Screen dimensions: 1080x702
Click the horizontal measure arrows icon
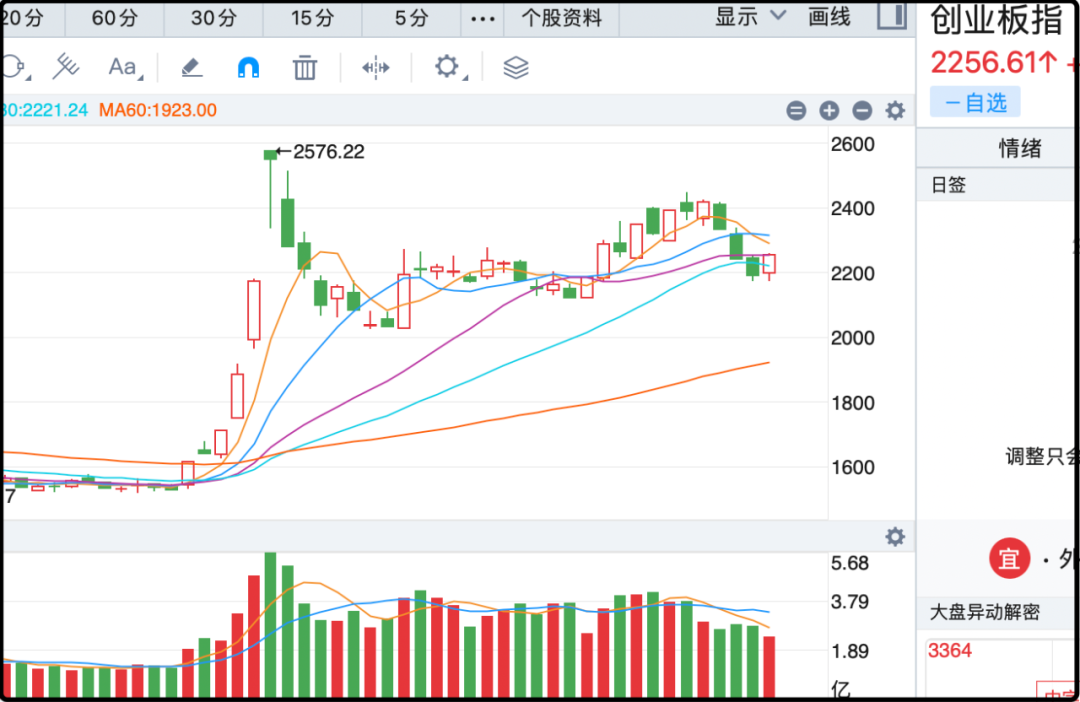coord(375,68)
